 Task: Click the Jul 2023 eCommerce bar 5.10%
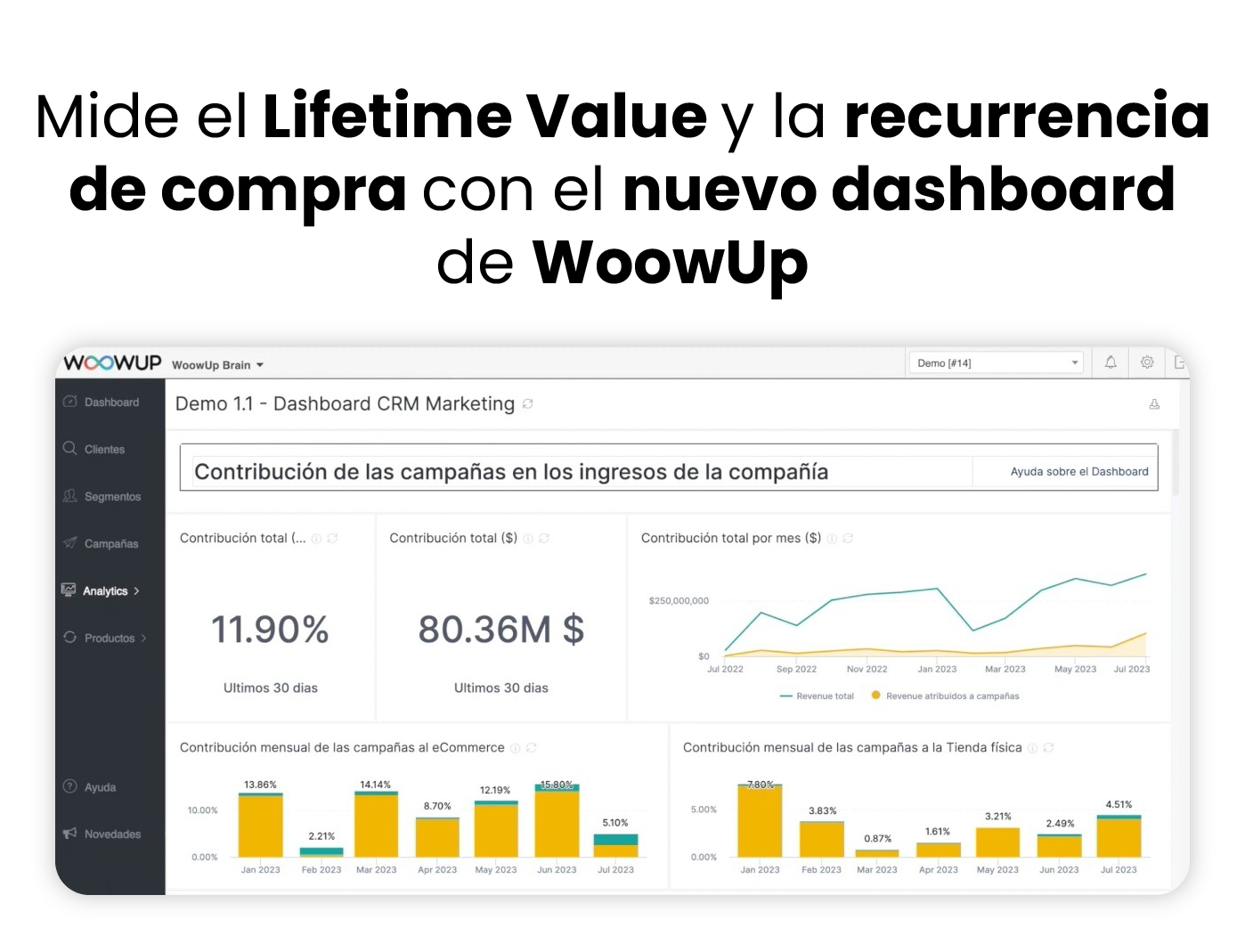(616, 846)
